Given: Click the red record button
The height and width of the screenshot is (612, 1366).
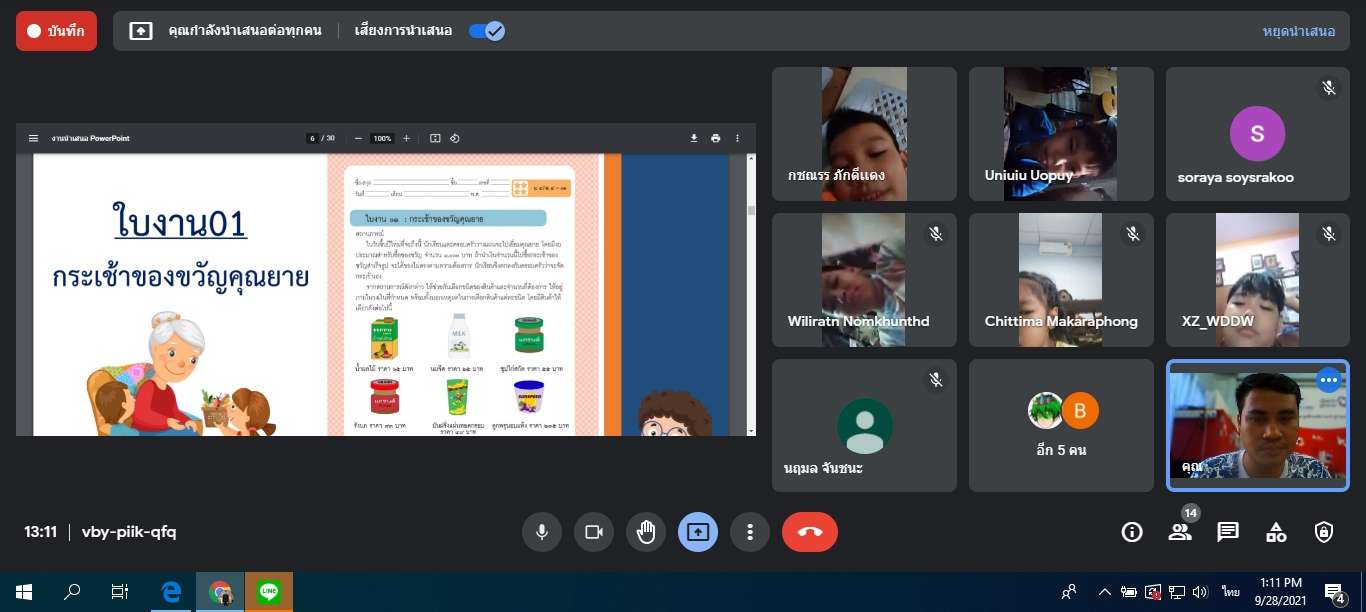Looking at the screenshot, I should click(56, 31).
